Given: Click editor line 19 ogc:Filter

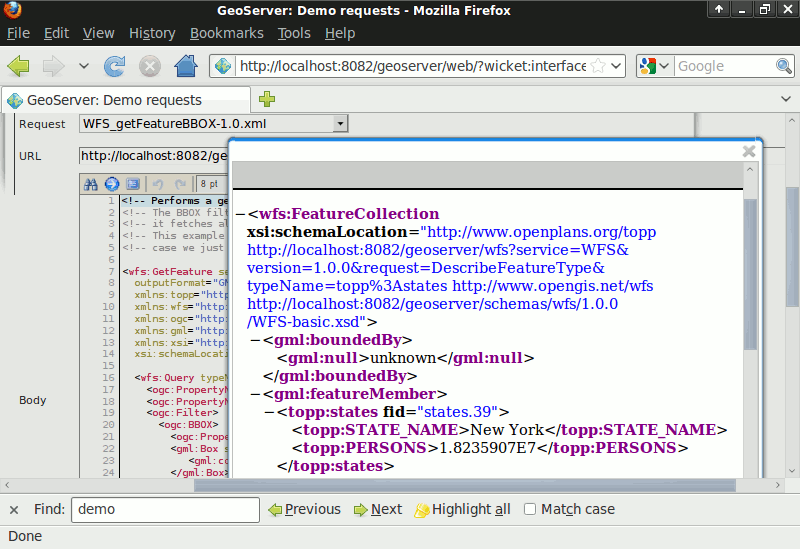Looking at the screenshot, I should 182,413.
